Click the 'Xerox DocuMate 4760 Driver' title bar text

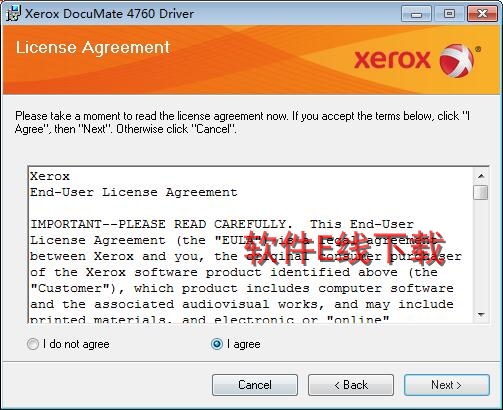(x=109, y=14)
